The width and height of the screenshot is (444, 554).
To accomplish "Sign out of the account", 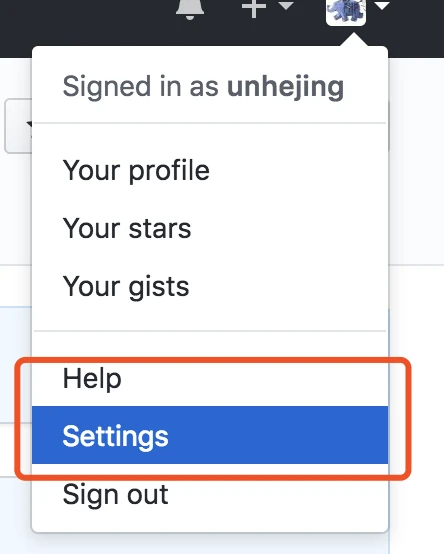I will click(210, 494).
